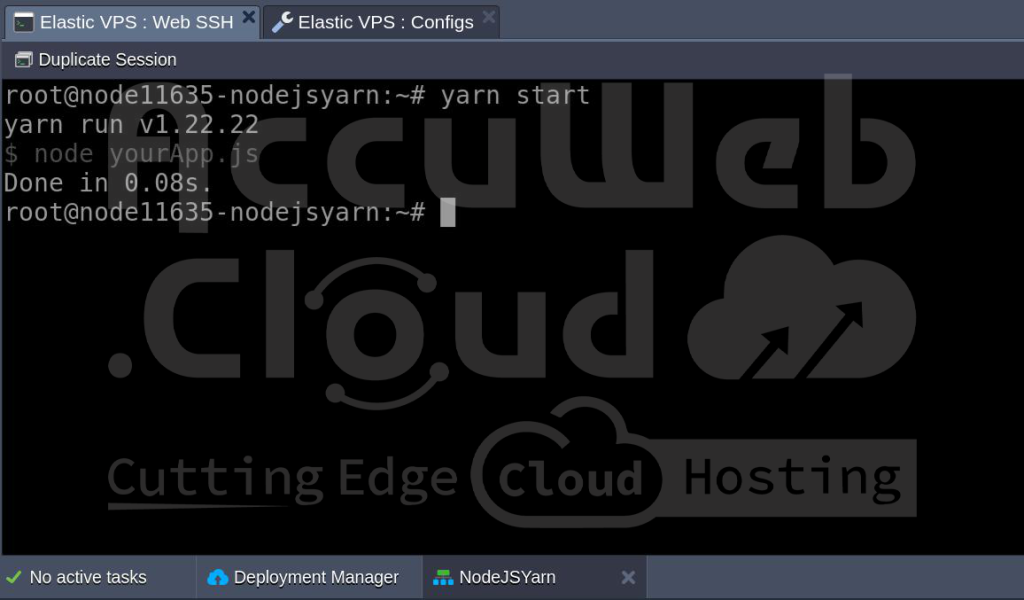
Task: Select the Elastic VPS : Web SSH tab
Action: click(x=135, y=21)
